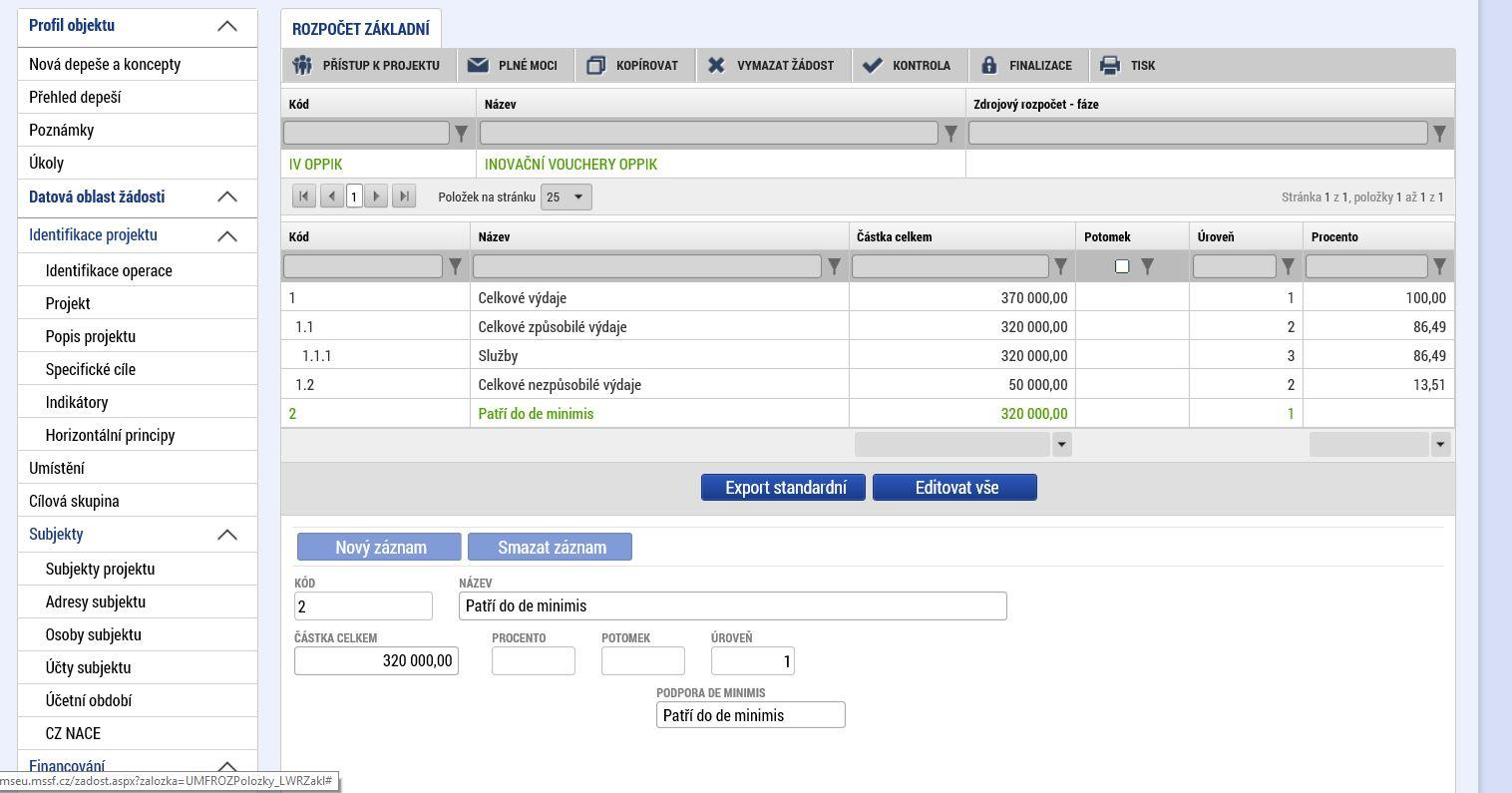
Task: Click the Název input field in form
Action: (x=733, y=605)
